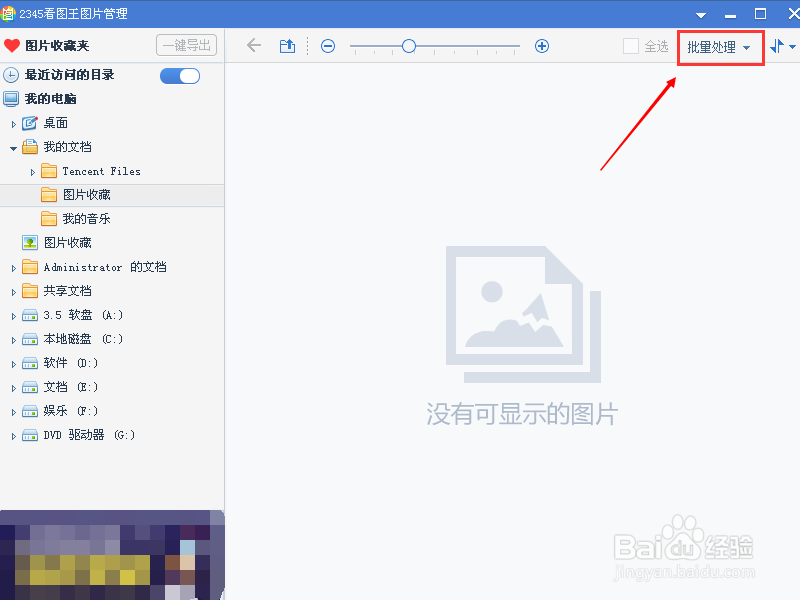Click the red heart favorites icon
Image resolution: width=800 pixels, height=600 pixels.
tap(12, 46)
